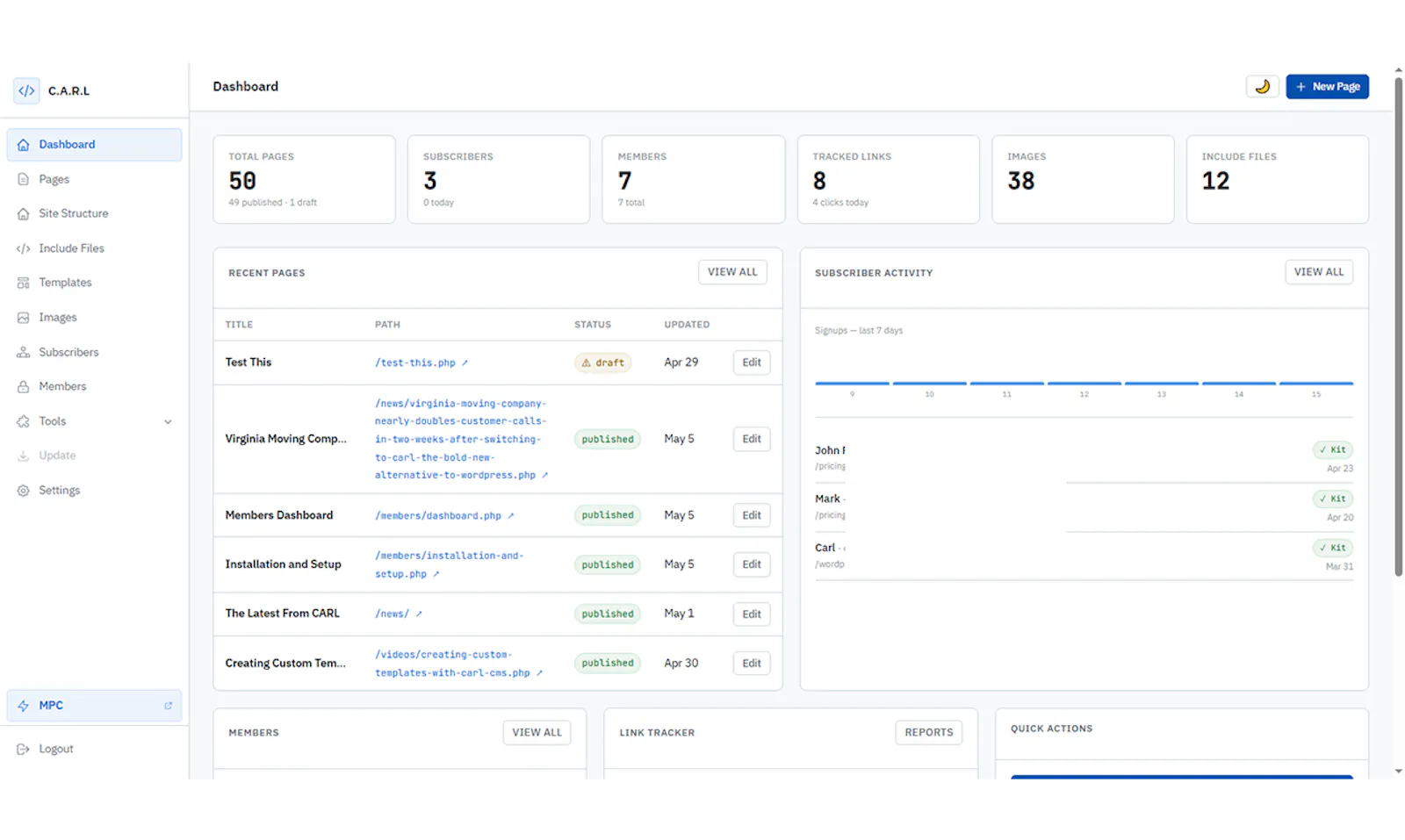Open Virginia moving company news link
This screenshot has width=1405, height=840.
point(461,439)
